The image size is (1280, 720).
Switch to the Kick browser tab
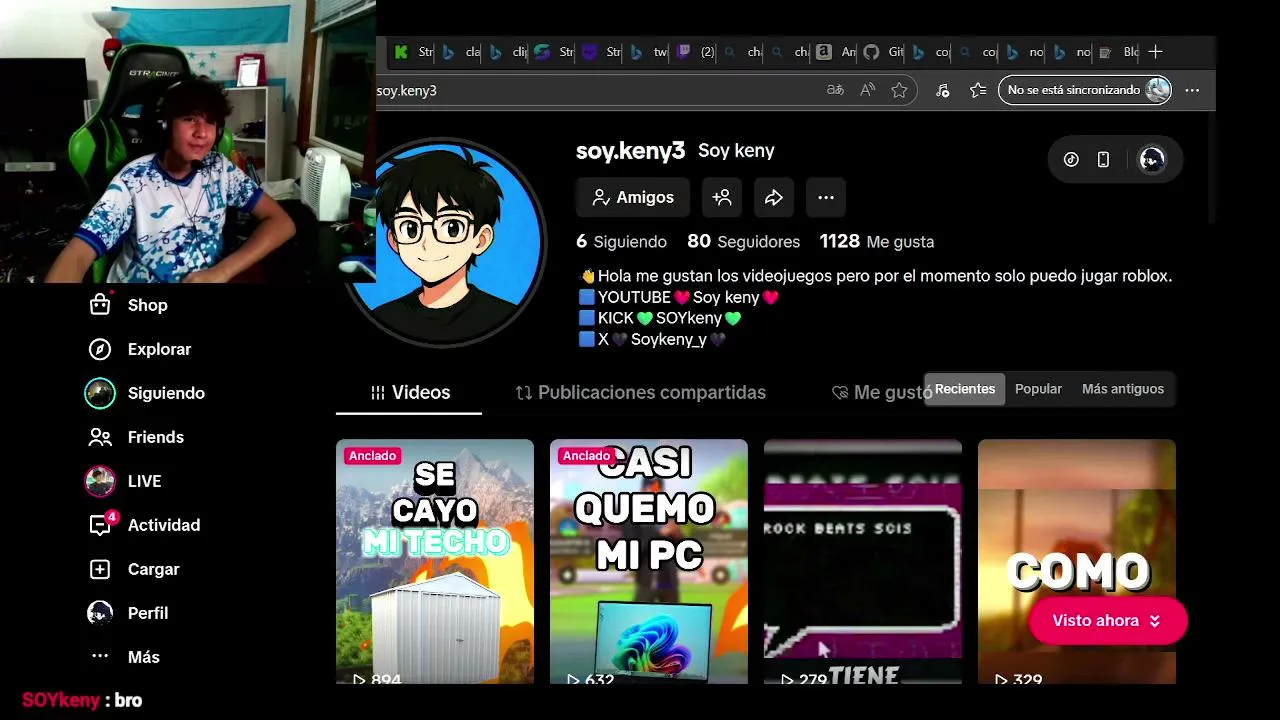(x=413, y=52)
